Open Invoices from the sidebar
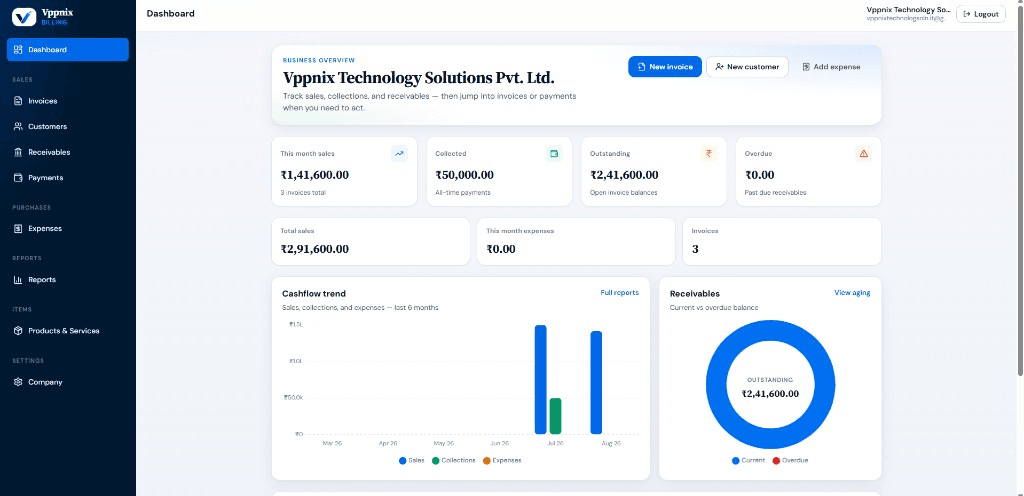The width and height of the screenshot is (1024, 496). tap(68, 101)
